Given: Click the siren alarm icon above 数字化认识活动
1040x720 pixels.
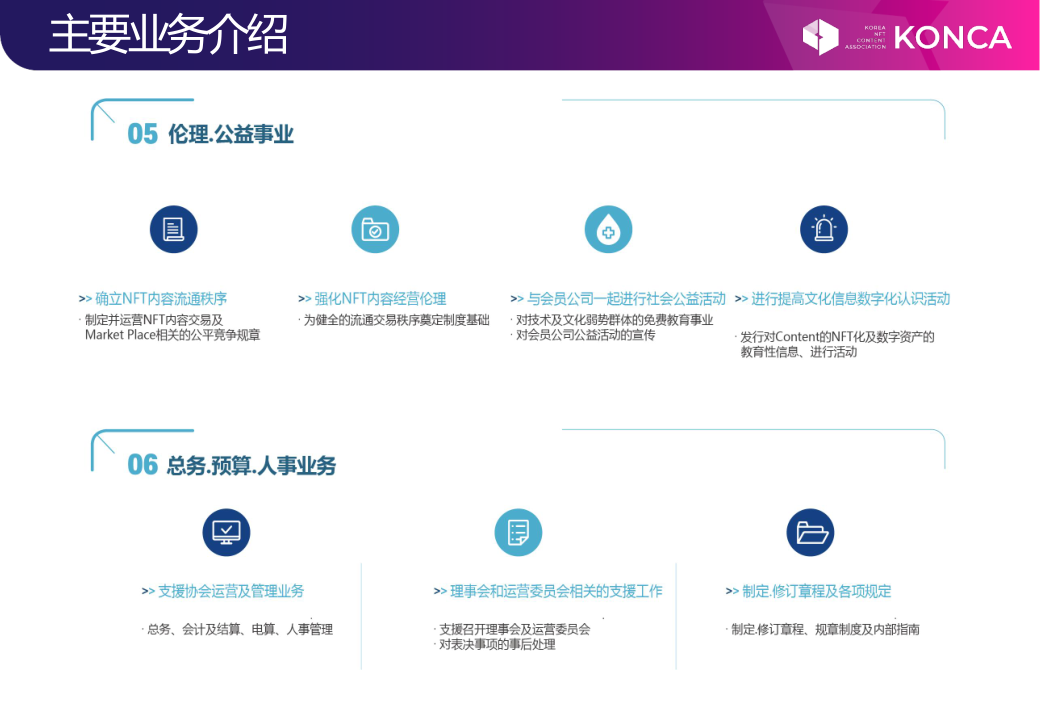Looking at the screenshot, I should pos(824,229).
